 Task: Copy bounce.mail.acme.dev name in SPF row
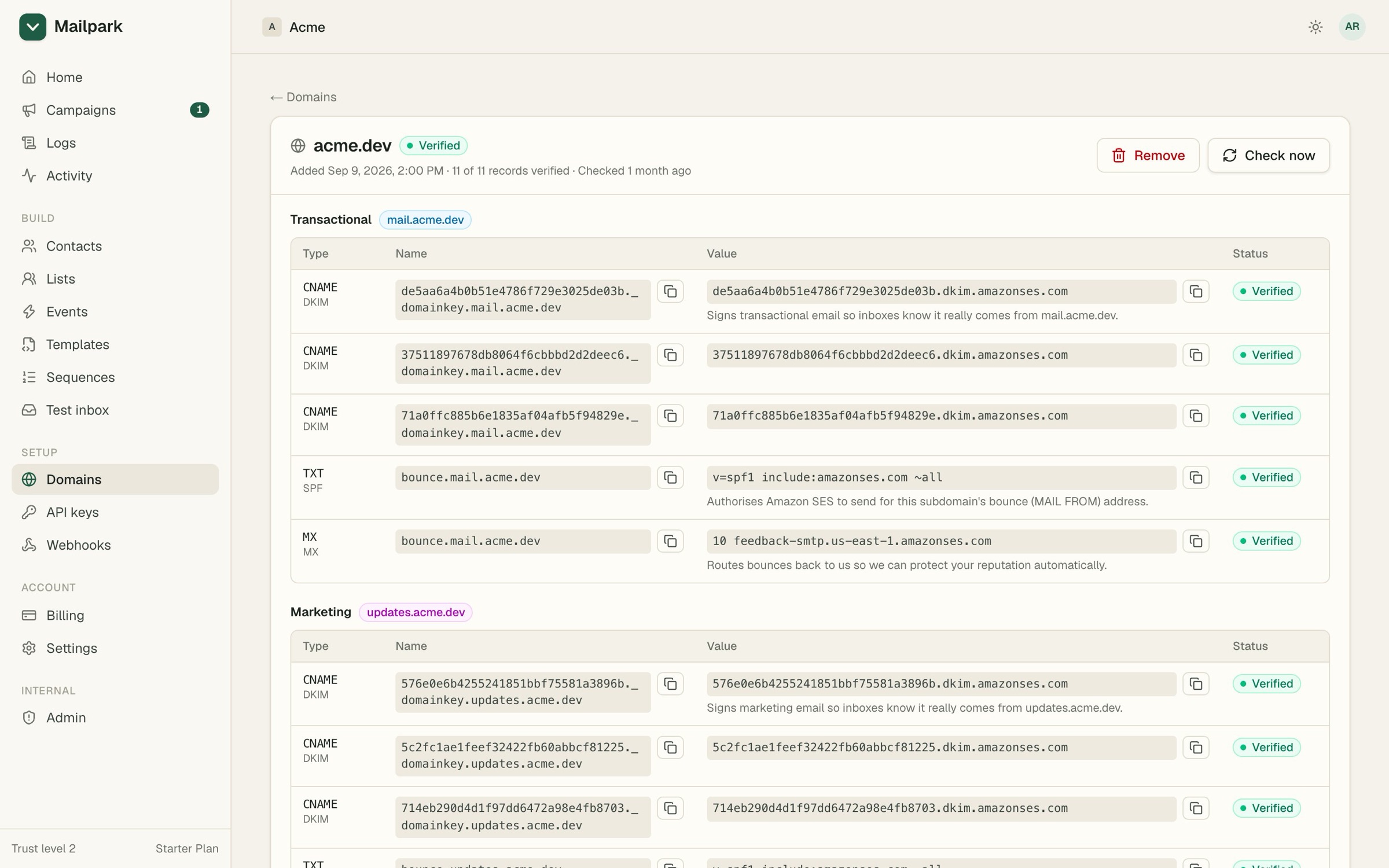670,477
